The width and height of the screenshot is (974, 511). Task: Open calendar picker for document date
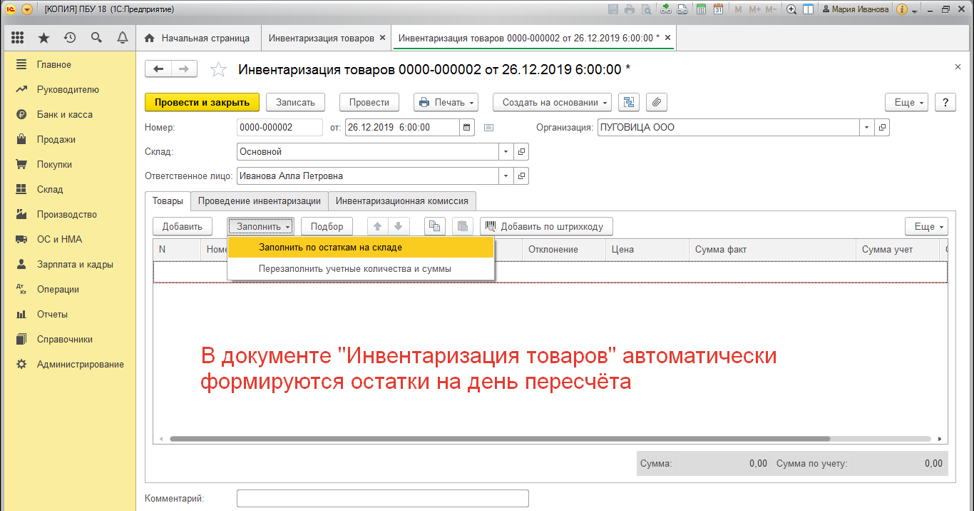coord(467,128)
